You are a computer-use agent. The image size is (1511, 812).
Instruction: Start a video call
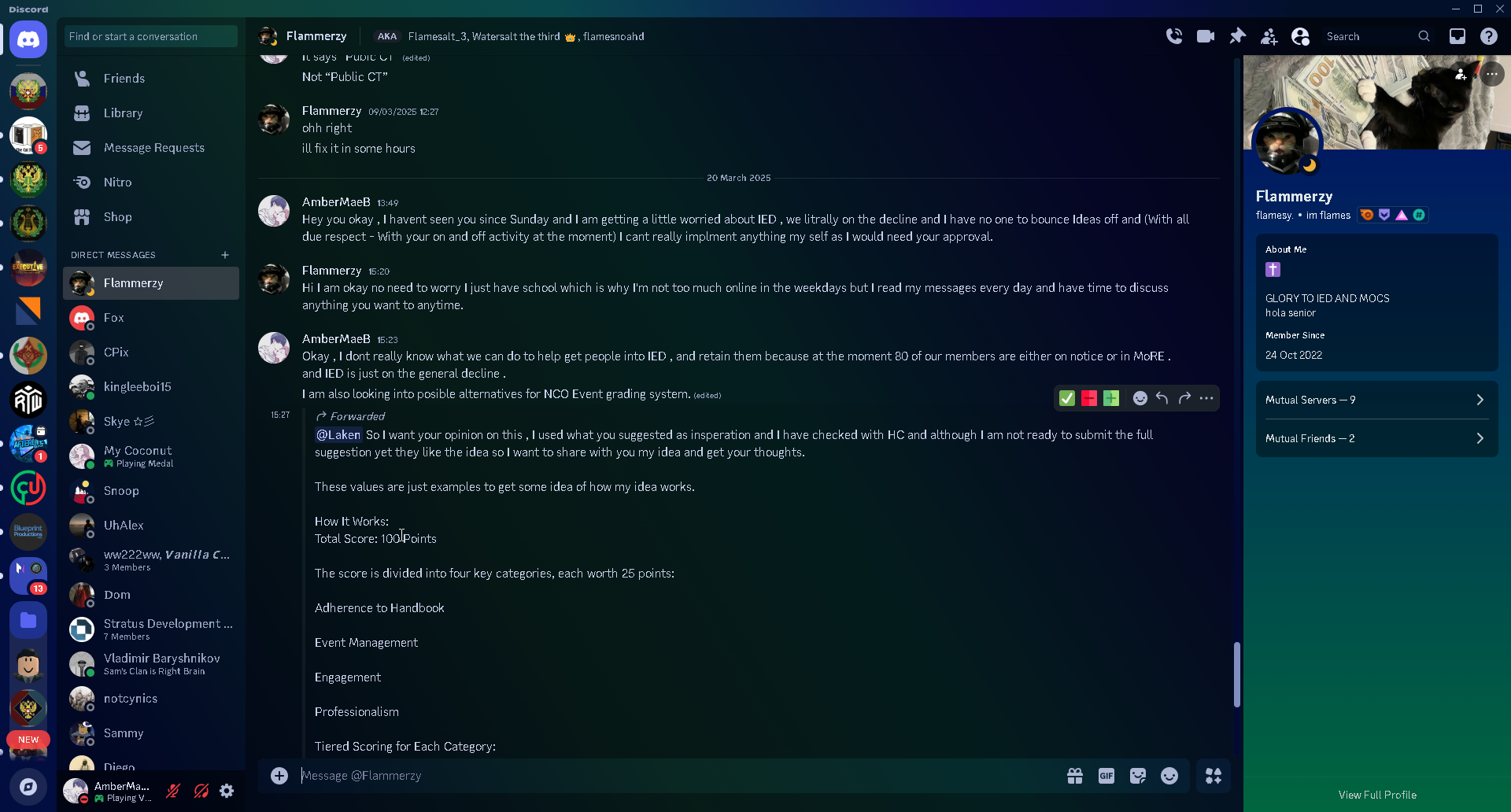(1206, 36)
